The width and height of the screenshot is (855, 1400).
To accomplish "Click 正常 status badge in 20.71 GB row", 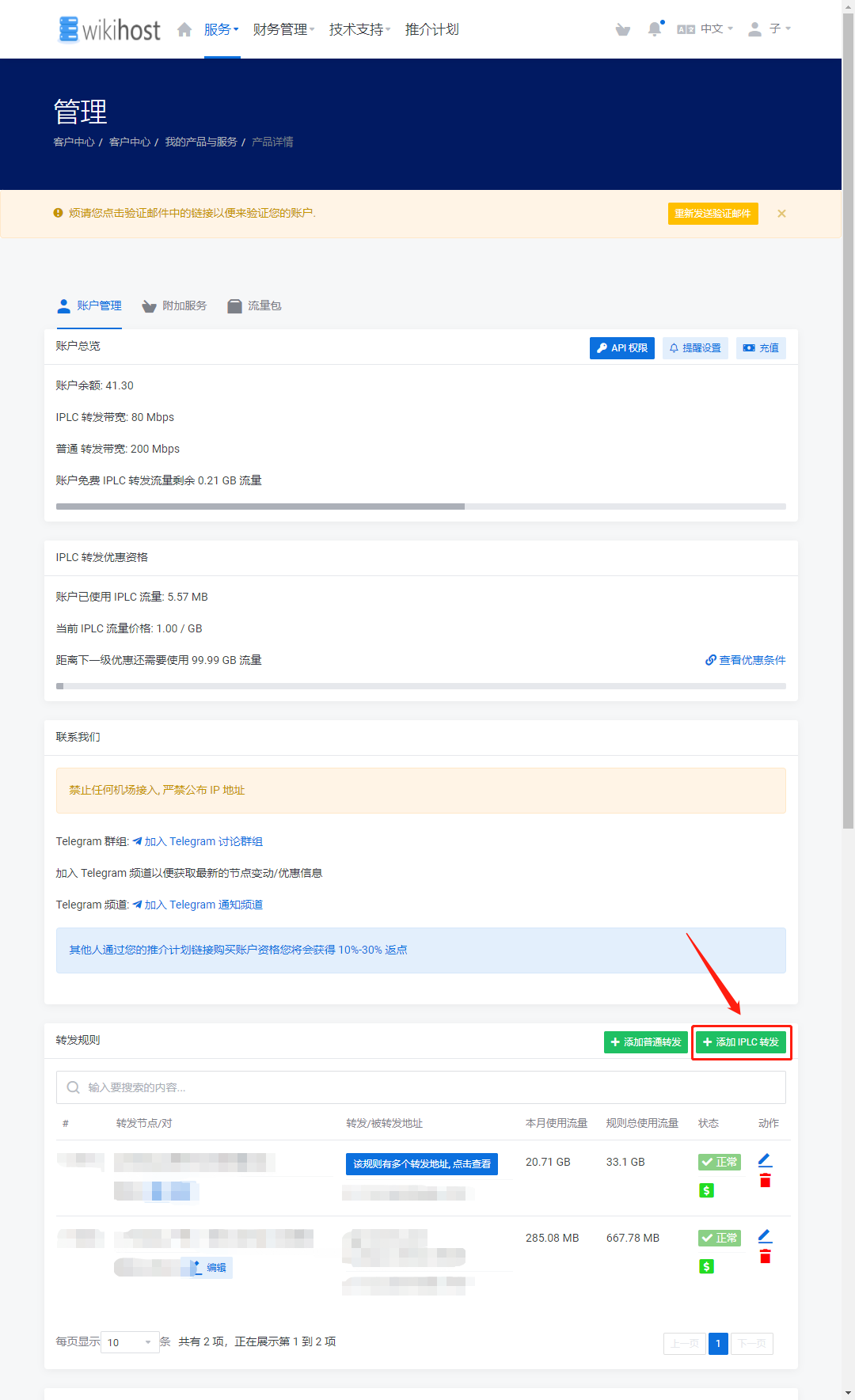I will pos(720,1162).
